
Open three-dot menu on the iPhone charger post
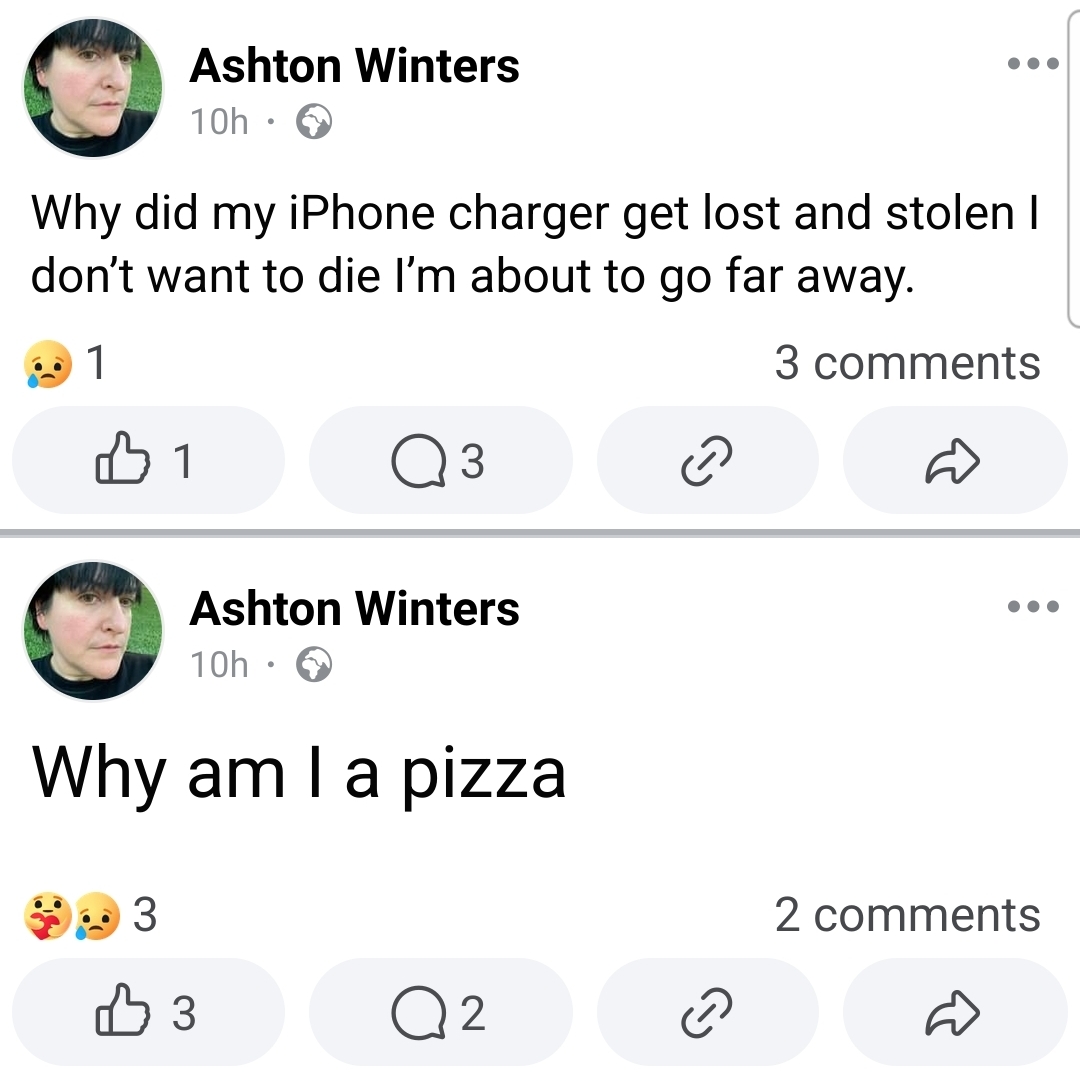point(1032,63)
